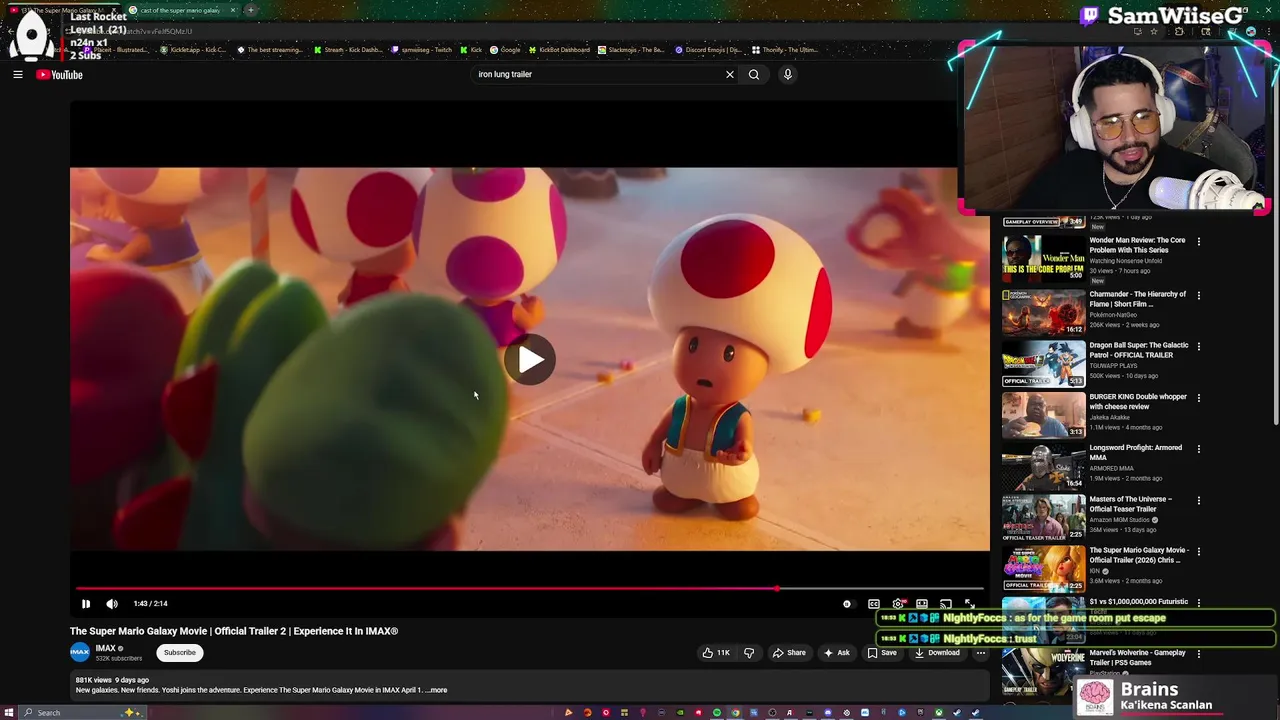Open the IMAX channel name link

point(106,648)
